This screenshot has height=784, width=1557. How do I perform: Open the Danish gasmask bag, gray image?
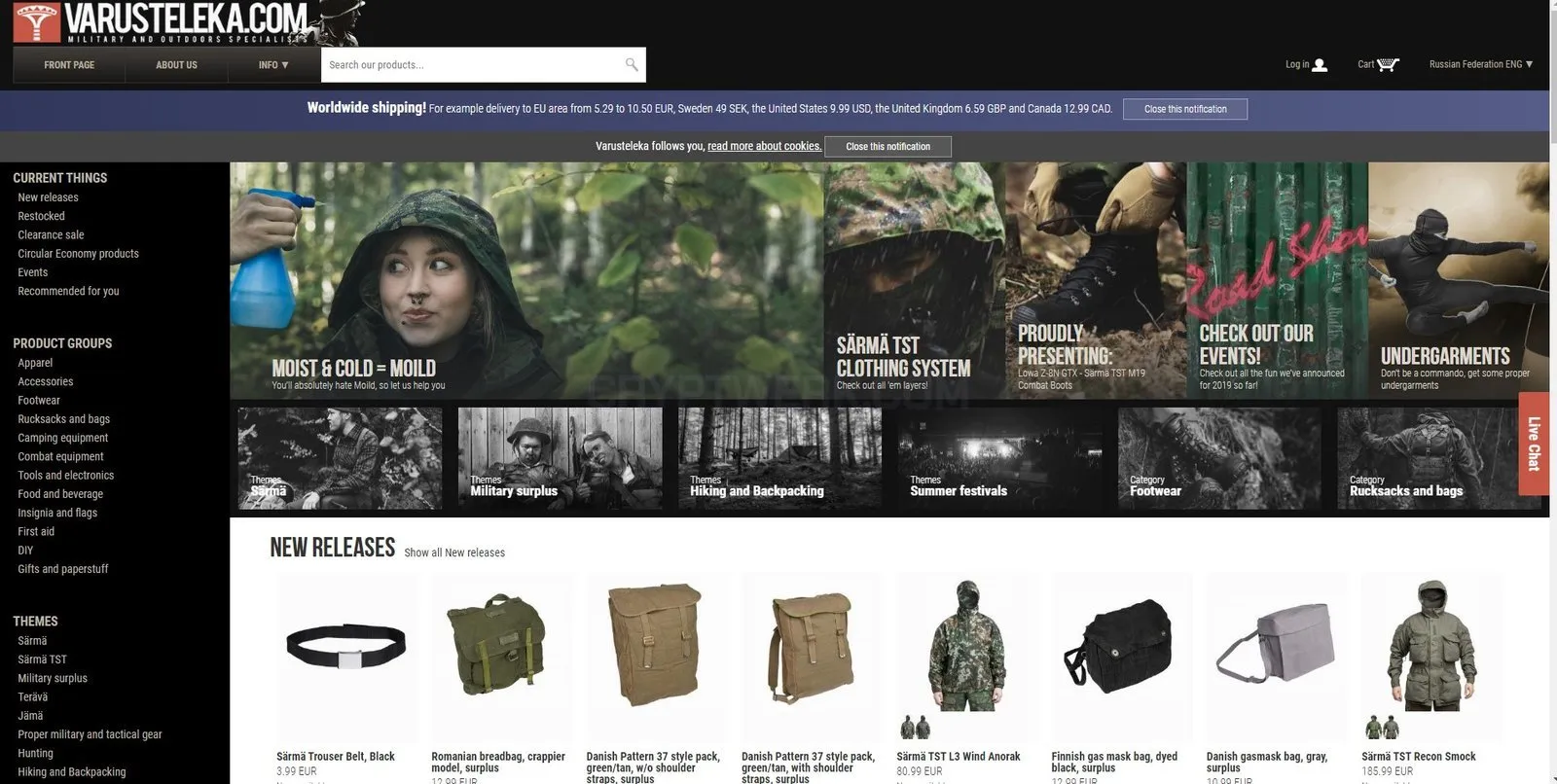pyautogui.click(x=1276, y=646)
